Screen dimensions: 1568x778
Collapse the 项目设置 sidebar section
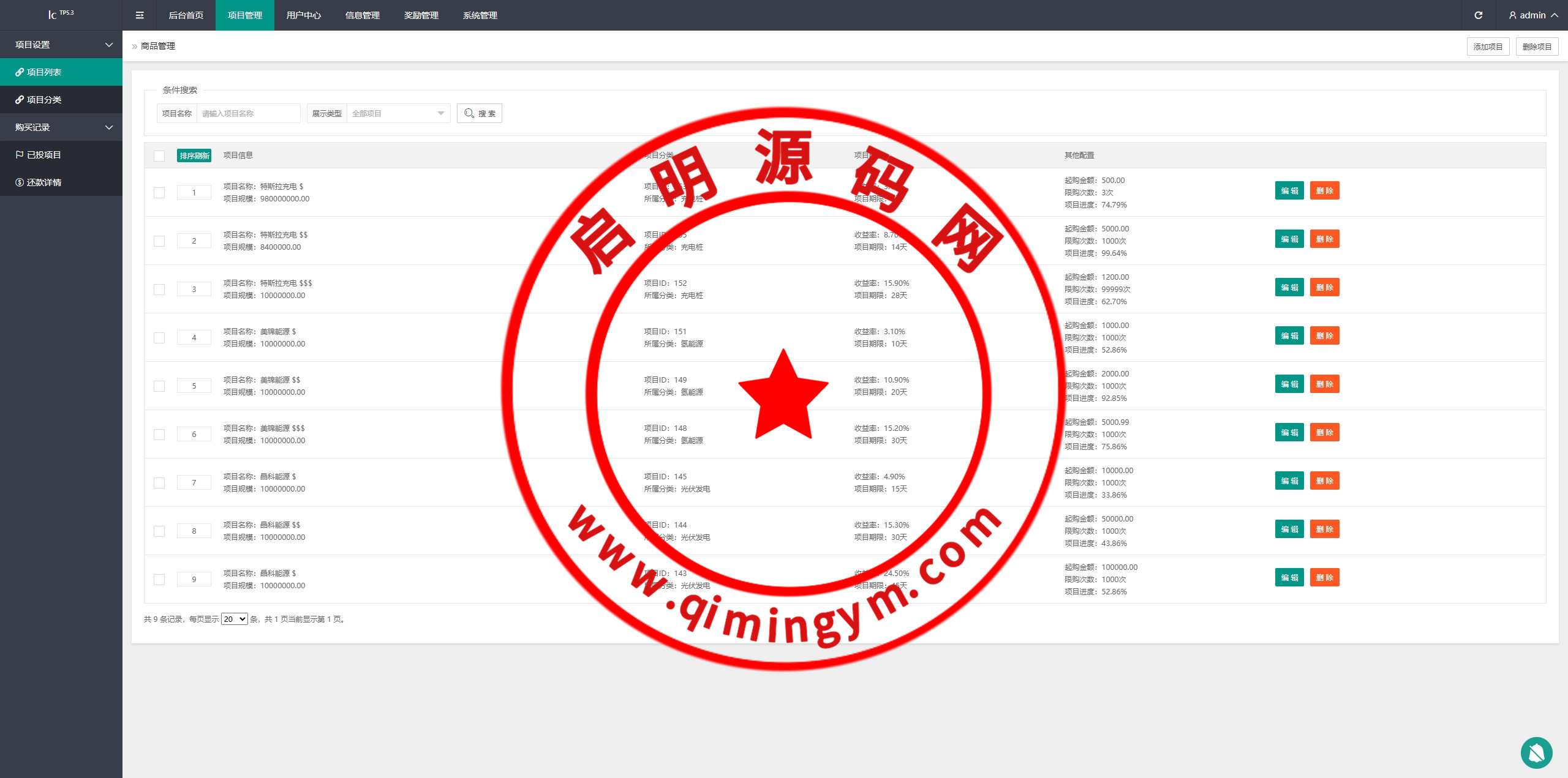61,45
